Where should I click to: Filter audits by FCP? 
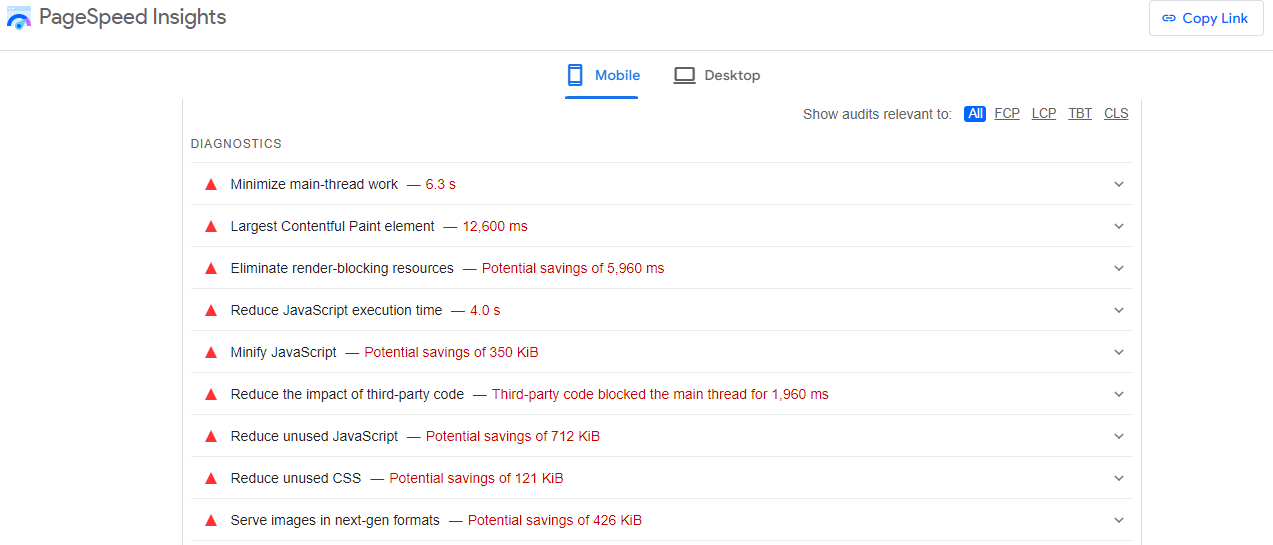pyautogui.click(x=1007, y=114)
